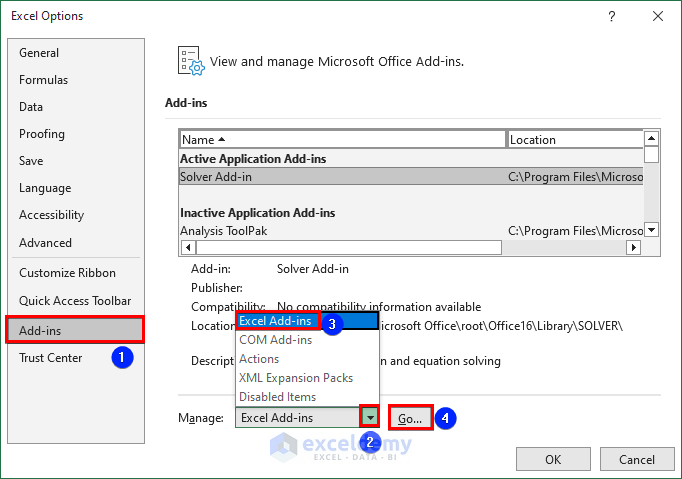Click the Help question mark icon
This screenshot has height=479, width=682.
point(611,16)
